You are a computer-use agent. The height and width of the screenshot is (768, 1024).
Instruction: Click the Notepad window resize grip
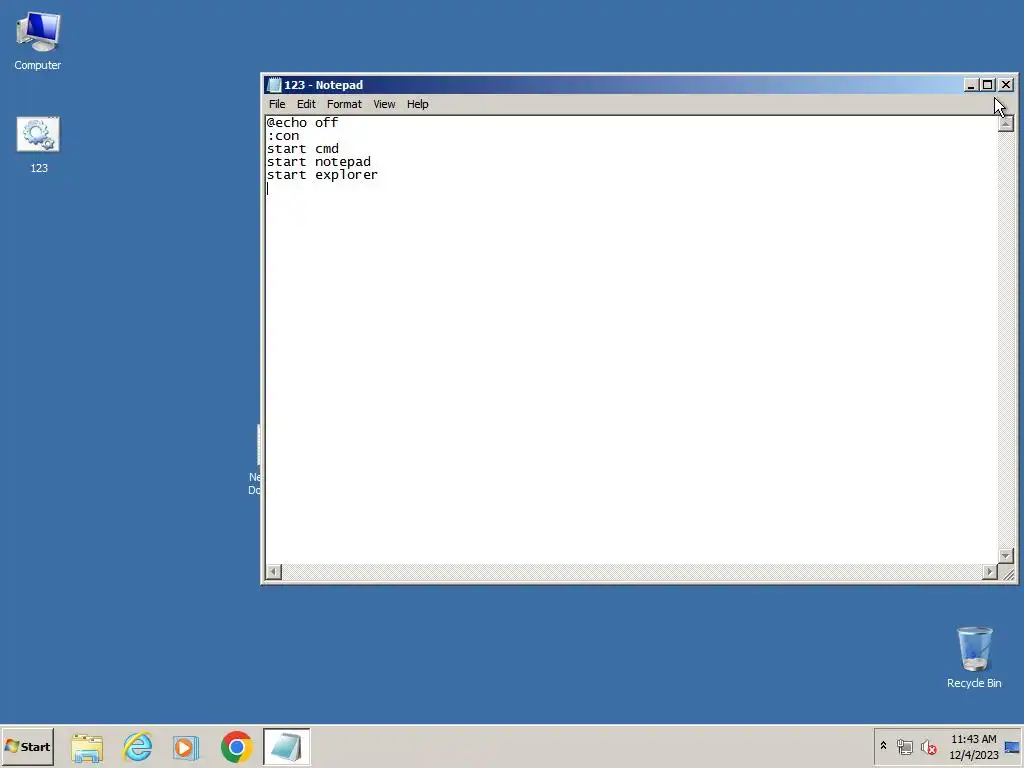(1008, 573)
